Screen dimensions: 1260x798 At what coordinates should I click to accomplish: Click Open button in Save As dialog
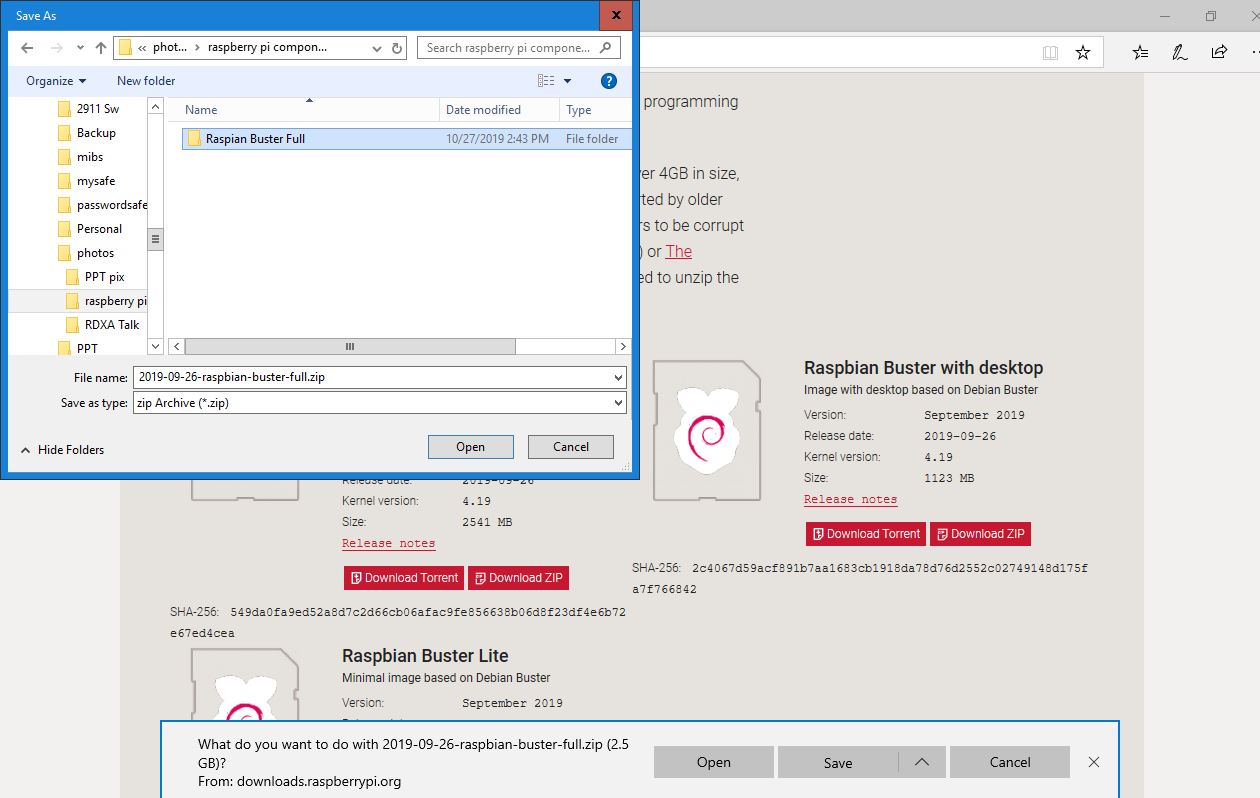[470, 447]
